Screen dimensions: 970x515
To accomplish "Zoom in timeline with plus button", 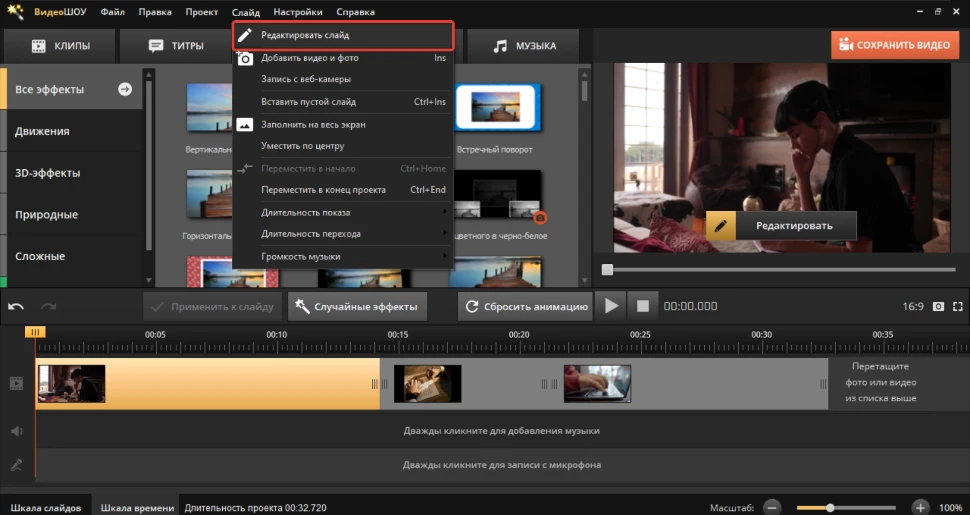I will tap(921, 508).
